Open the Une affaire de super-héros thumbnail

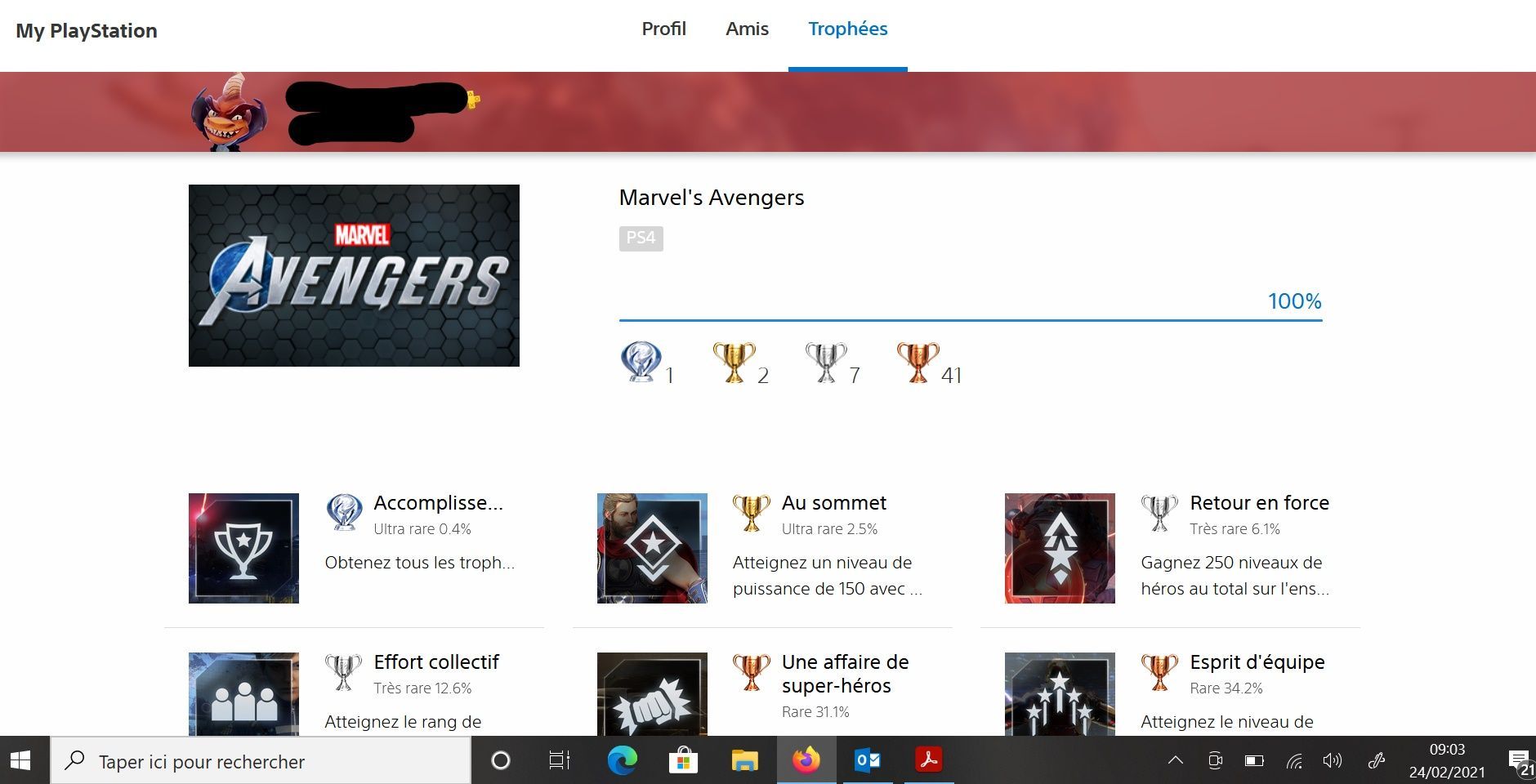[652, 694]
